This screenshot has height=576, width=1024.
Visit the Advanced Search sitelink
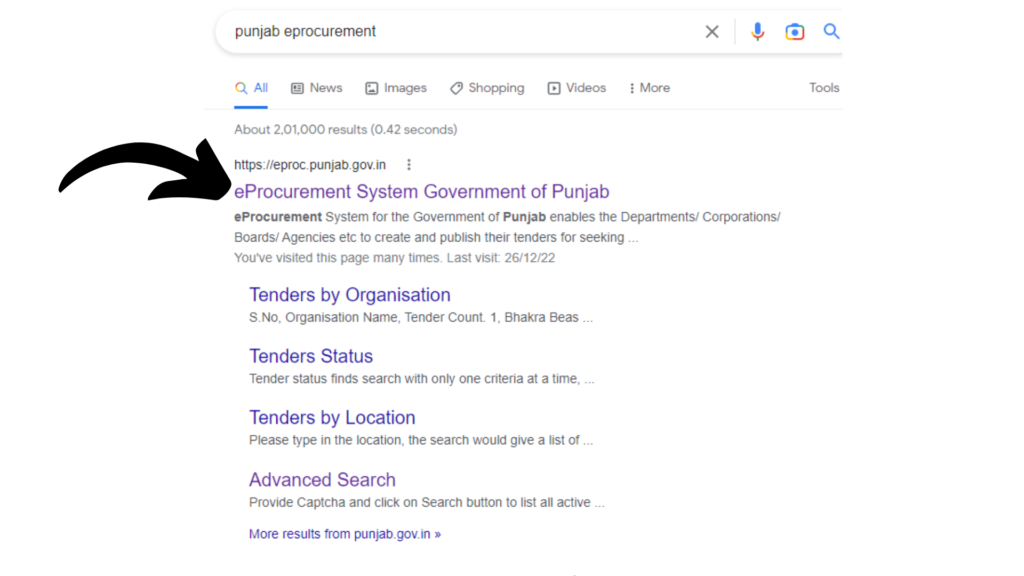tap(322, 480)
